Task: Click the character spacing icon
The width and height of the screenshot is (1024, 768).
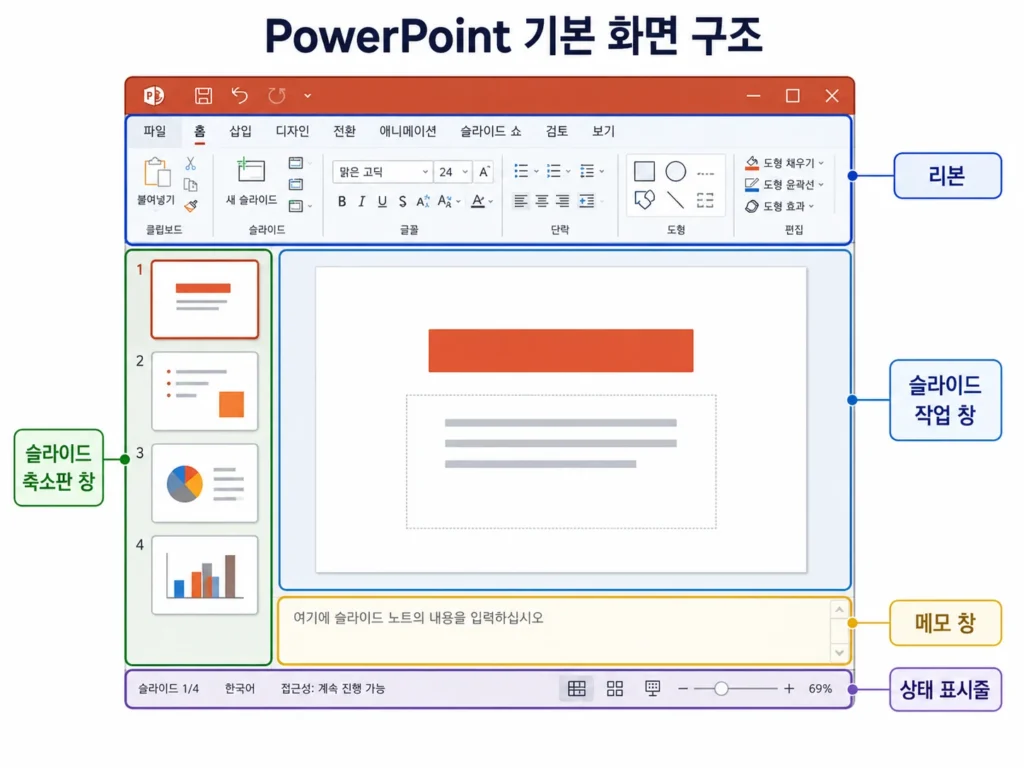Action: pos(423,202)
